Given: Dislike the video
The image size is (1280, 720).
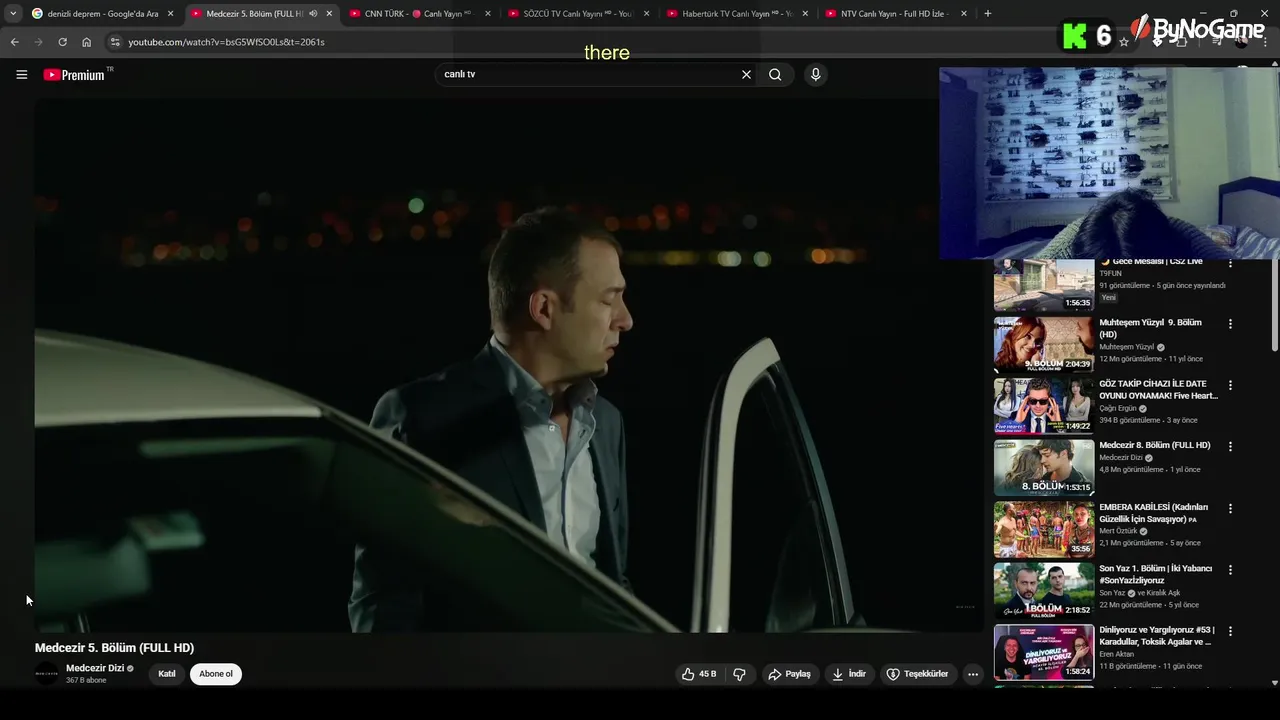Looking at the screenshot, I should pyautogui.click(x=740, y=674).
